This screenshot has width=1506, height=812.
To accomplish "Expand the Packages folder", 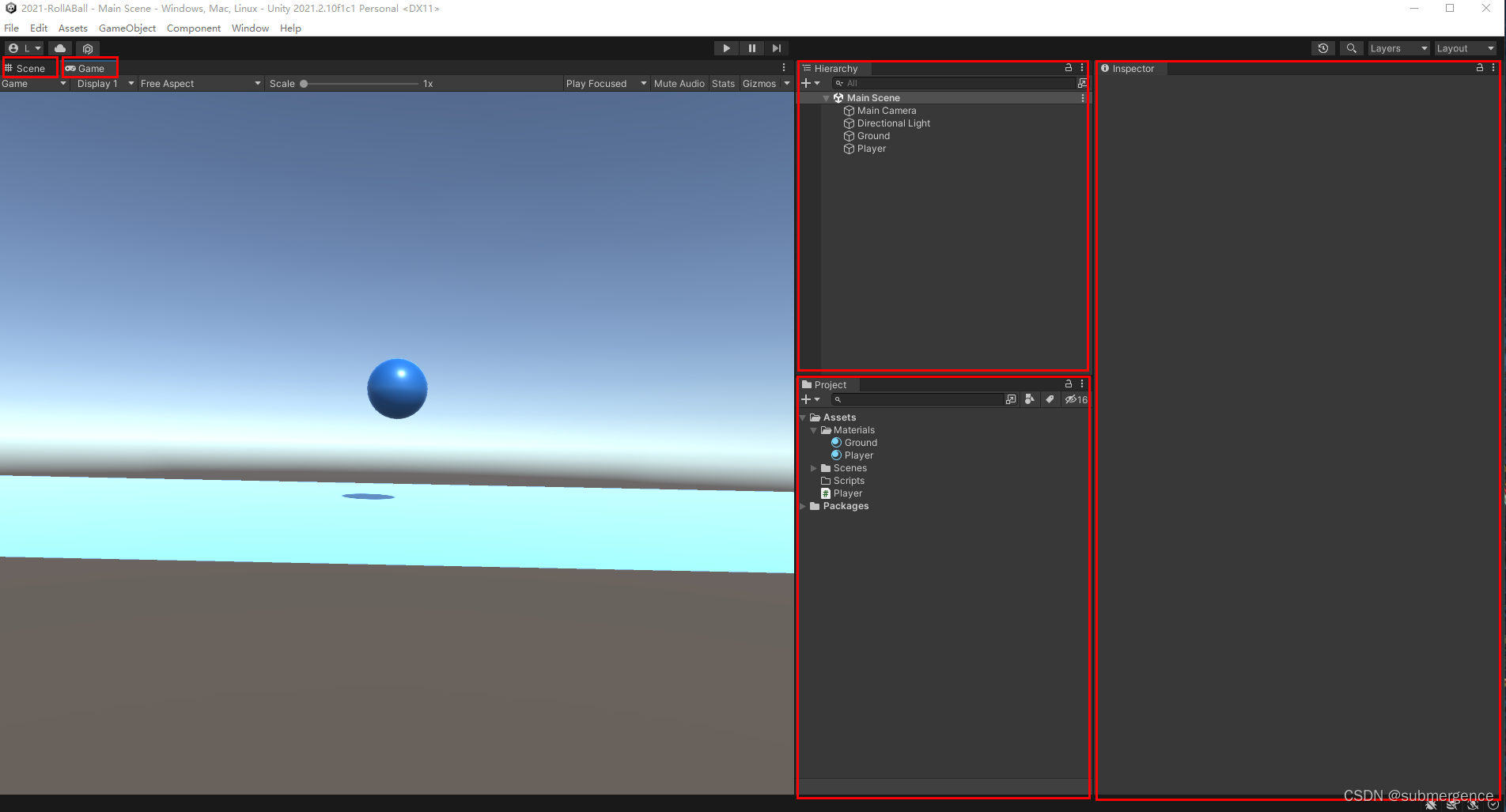I will 803,506.
